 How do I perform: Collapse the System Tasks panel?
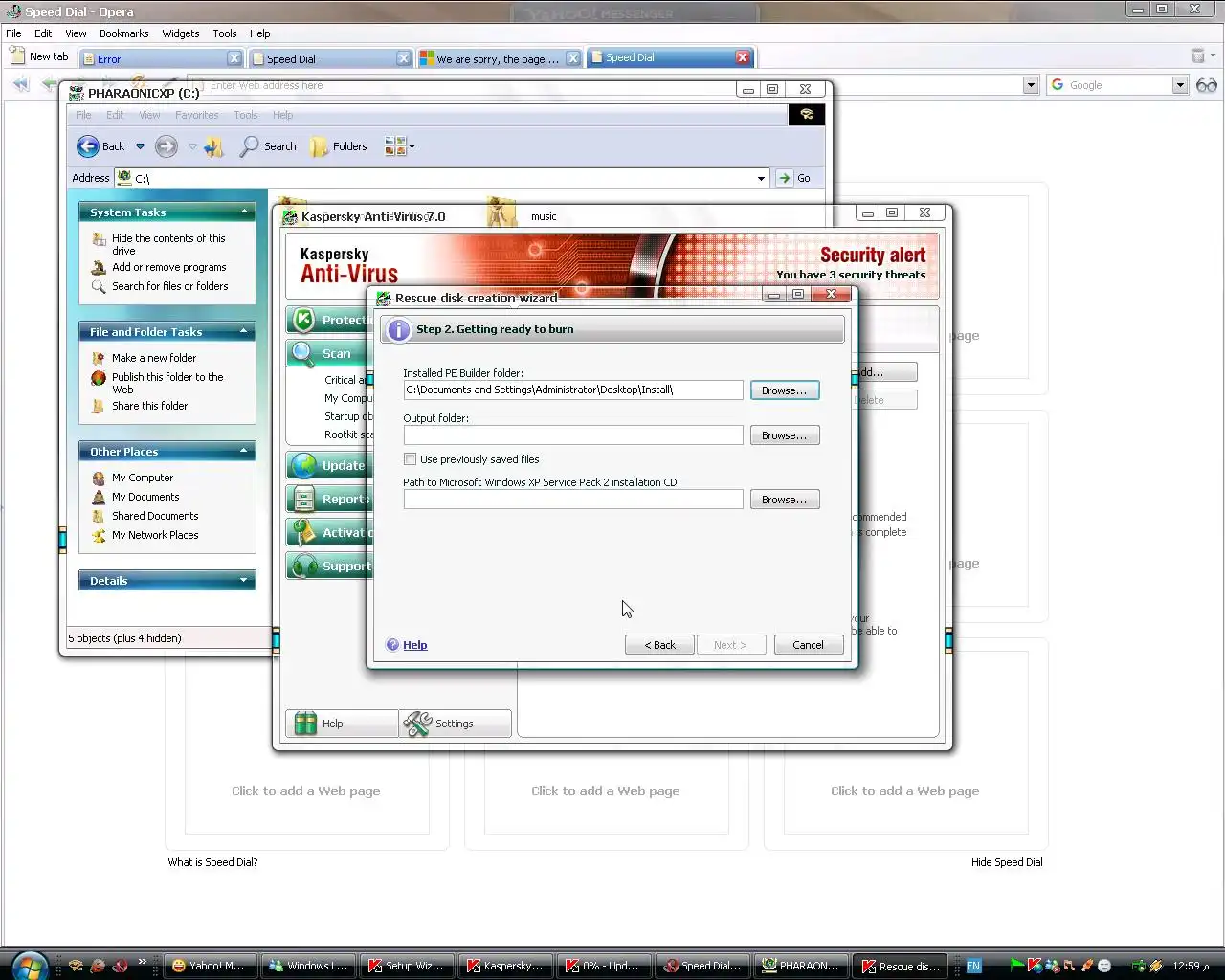click(244, 212)
